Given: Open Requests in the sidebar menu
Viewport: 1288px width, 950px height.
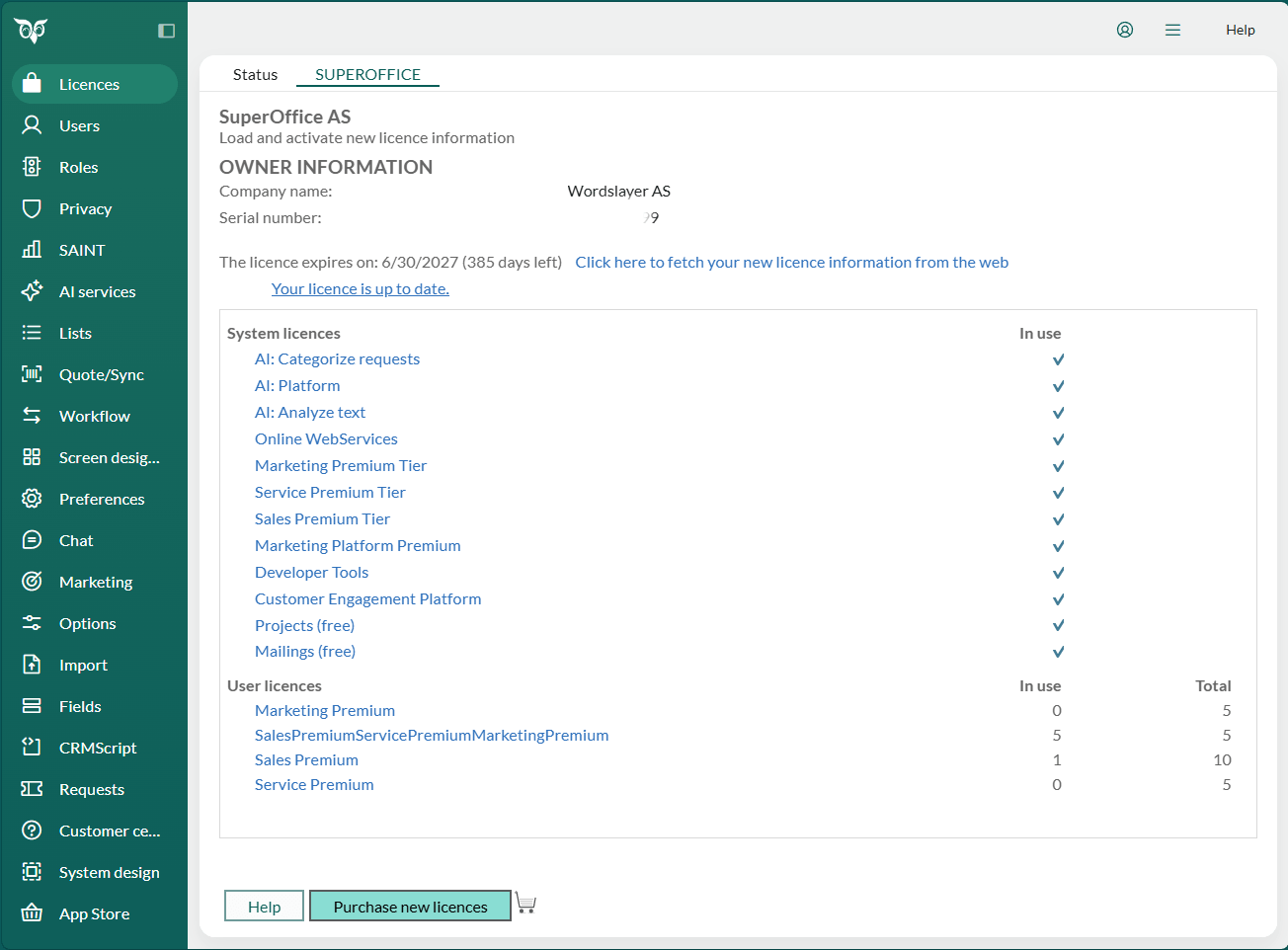Looking at the screenshot, I should point(92,789).
